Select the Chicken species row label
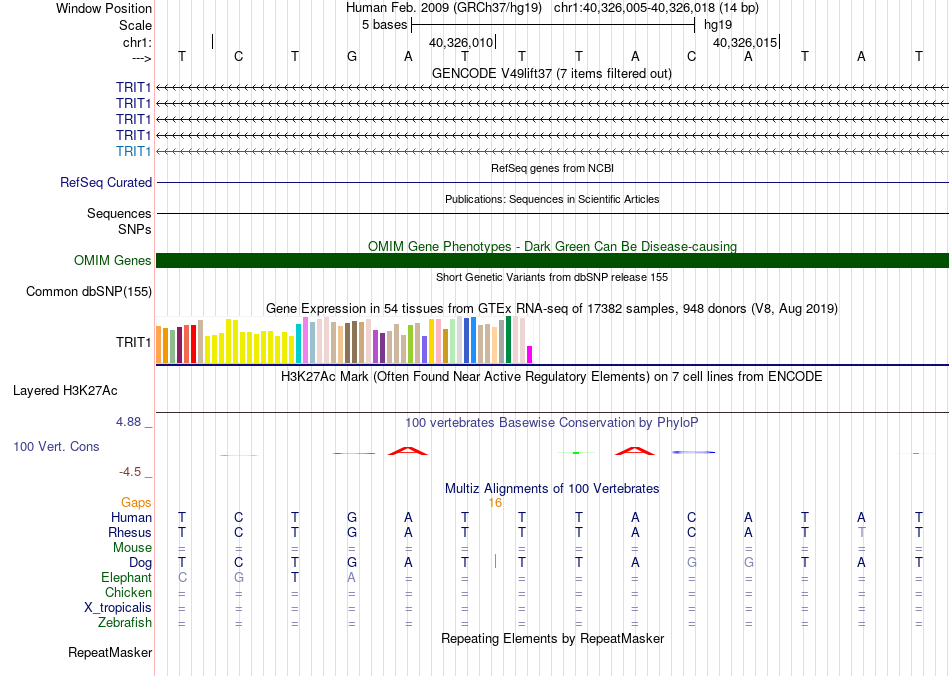This screenshot has height=676, width=950. 128,592
